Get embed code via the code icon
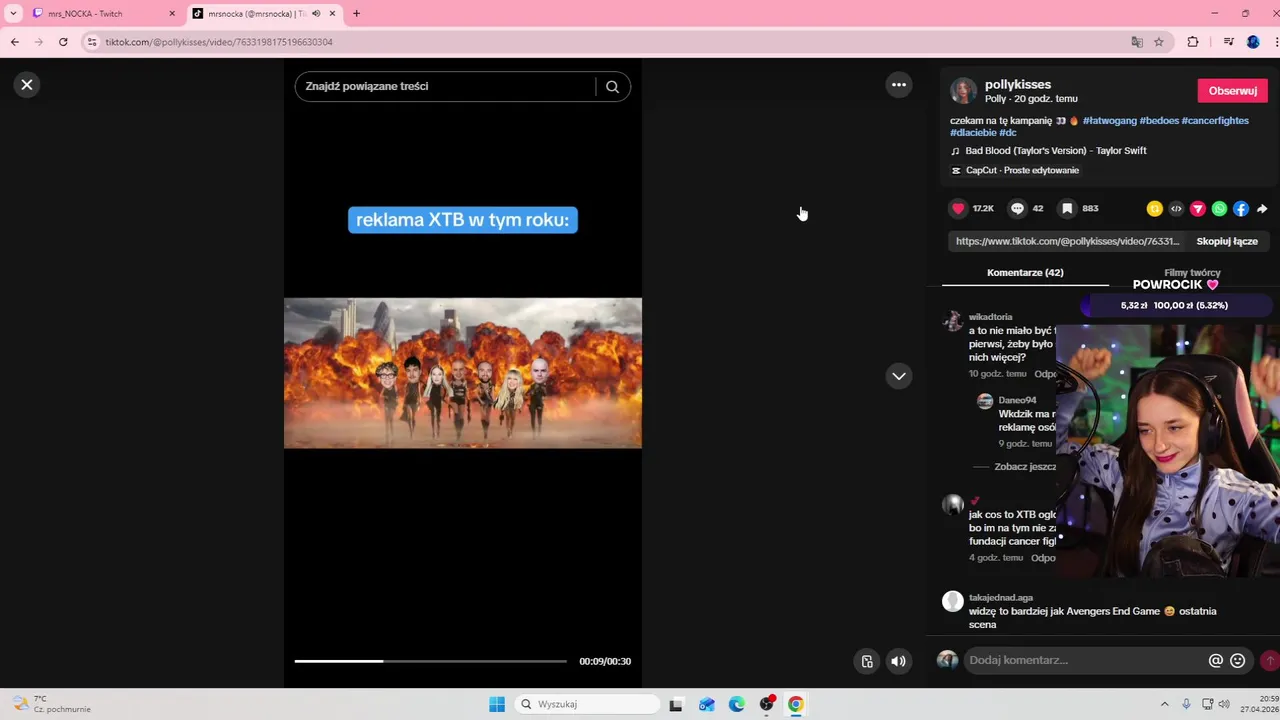The height and width of the screenshot is (720, 1280). 1176,209
